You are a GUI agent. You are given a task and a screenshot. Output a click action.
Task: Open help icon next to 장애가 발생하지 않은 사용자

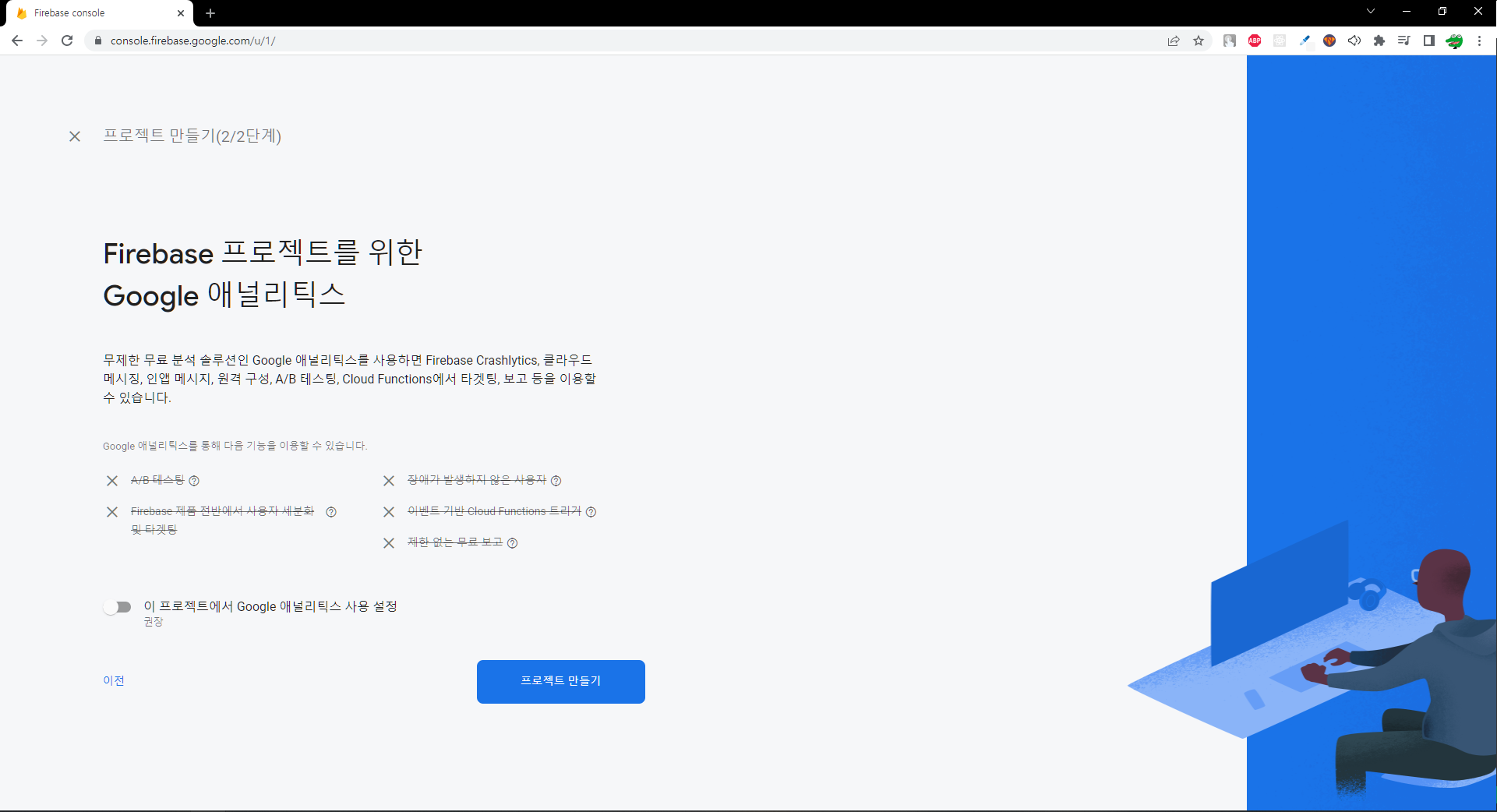(x=556, y=481)
